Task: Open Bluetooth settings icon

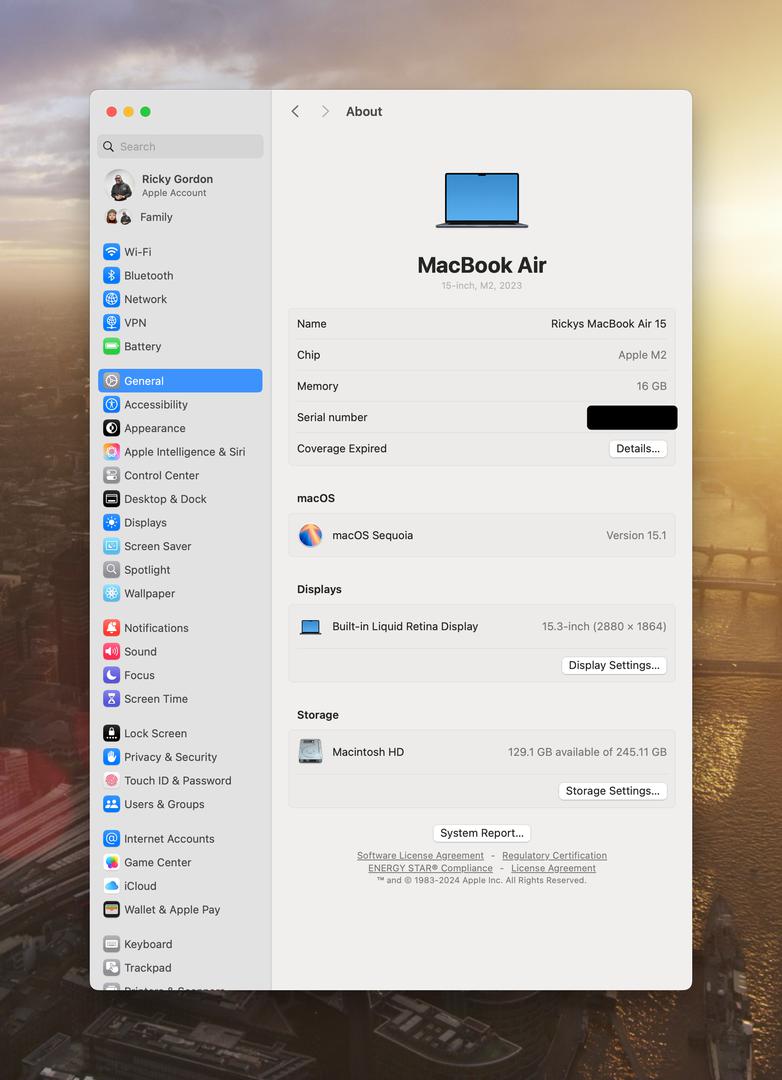Action: coord(112,276)
